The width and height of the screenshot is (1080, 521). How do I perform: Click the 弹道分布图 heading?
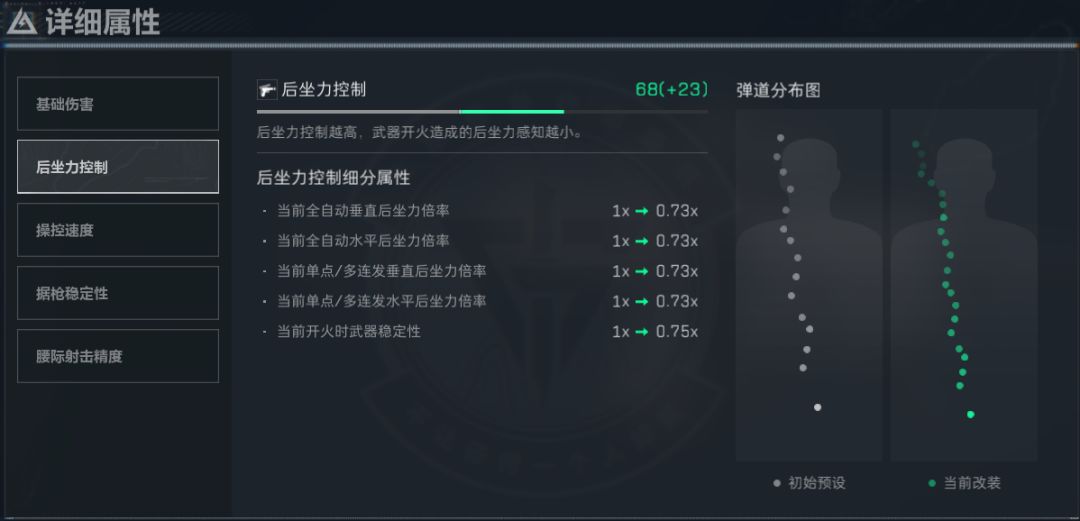[x=778, y=90]
